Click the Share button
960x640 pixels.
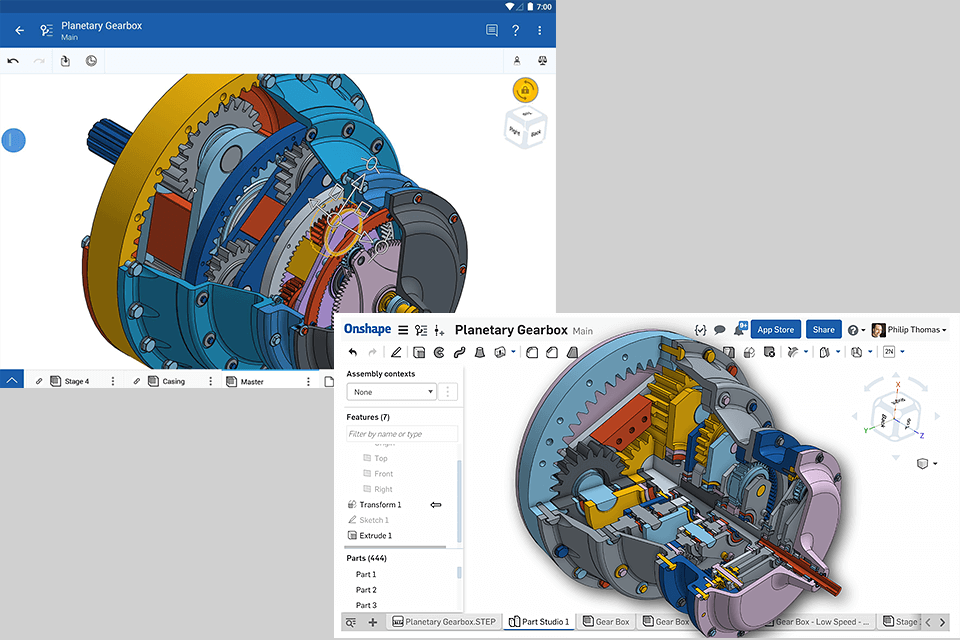[x=823, y=329]
